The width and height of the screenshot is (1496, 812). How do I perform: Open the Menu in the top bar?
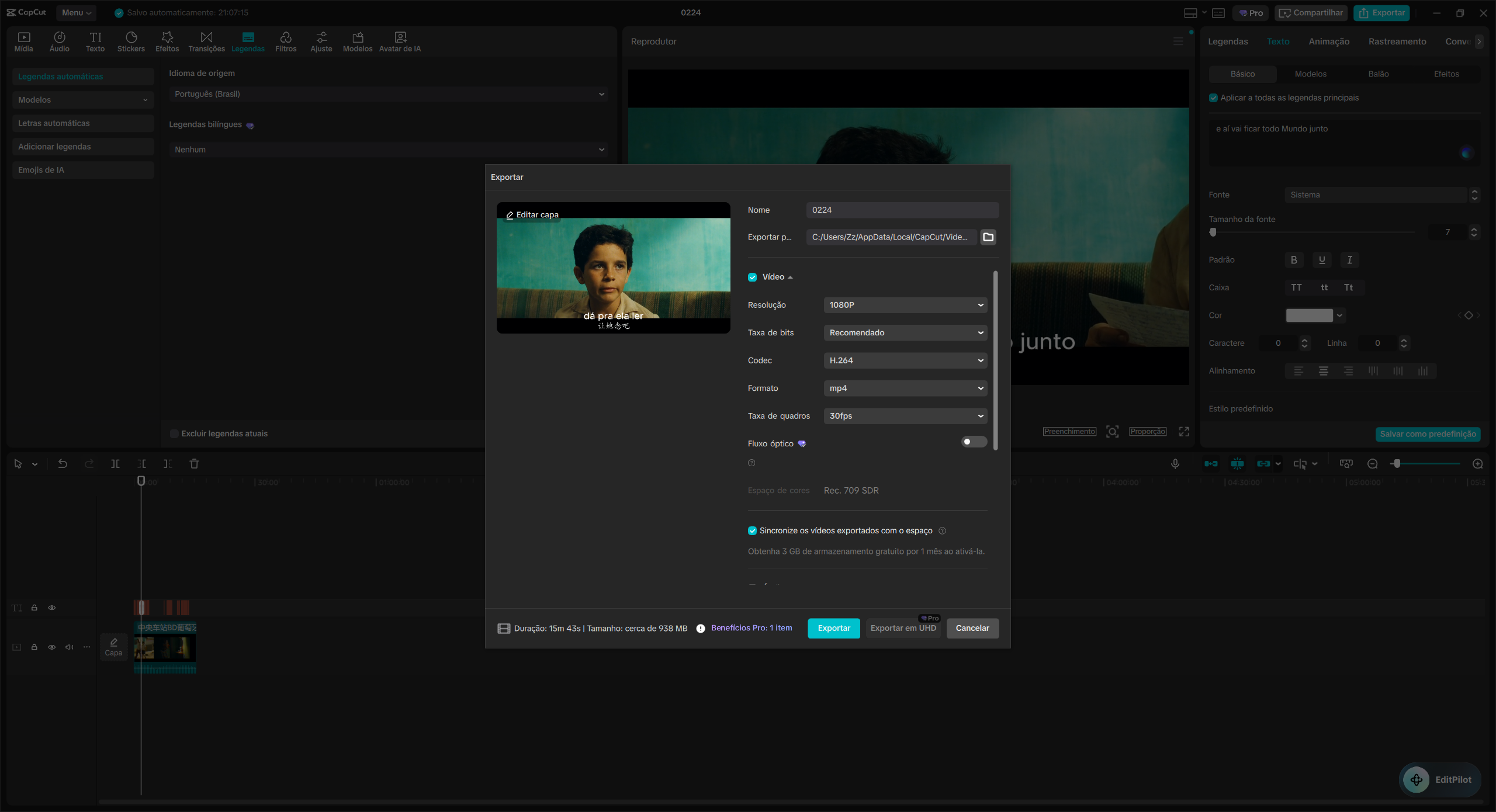click(x=75, y=12)
